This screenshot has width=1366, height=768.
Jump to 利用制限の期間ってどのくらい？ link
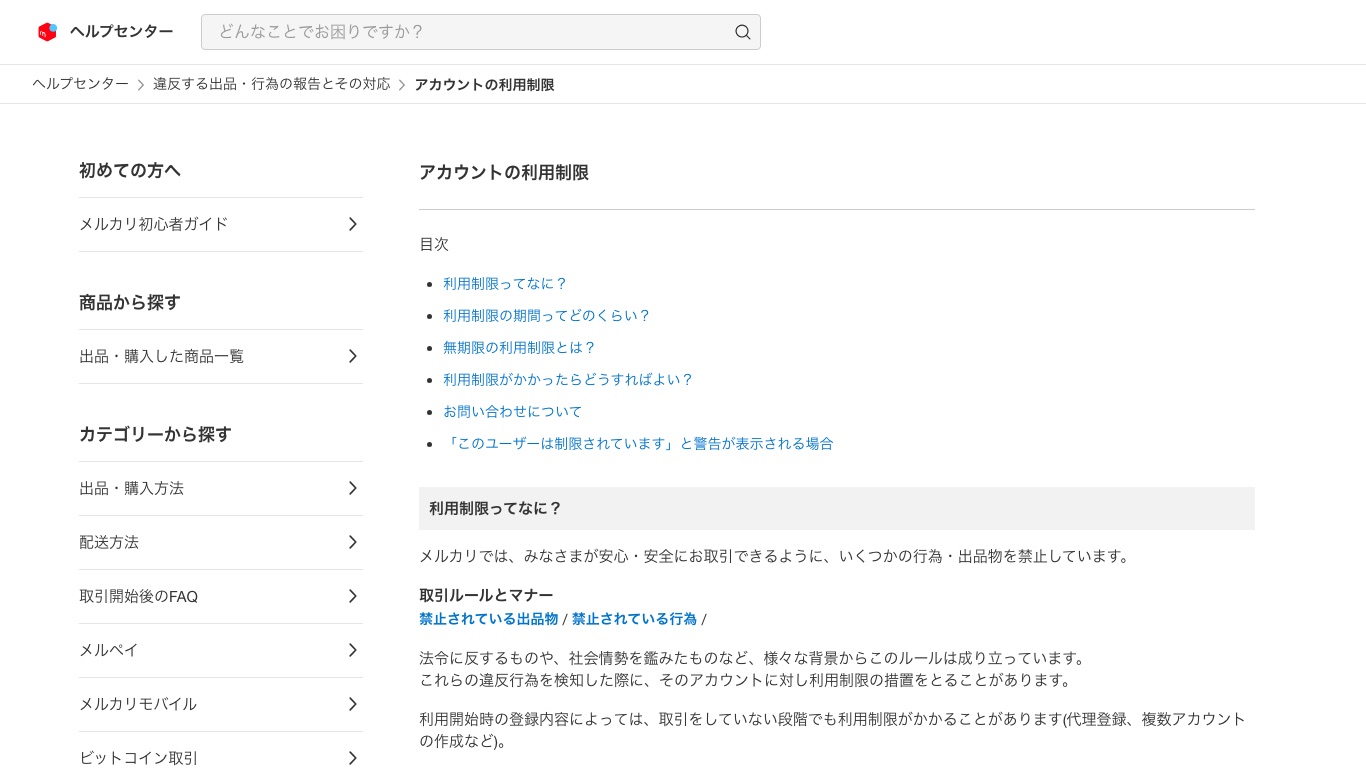tap(547, 316)
